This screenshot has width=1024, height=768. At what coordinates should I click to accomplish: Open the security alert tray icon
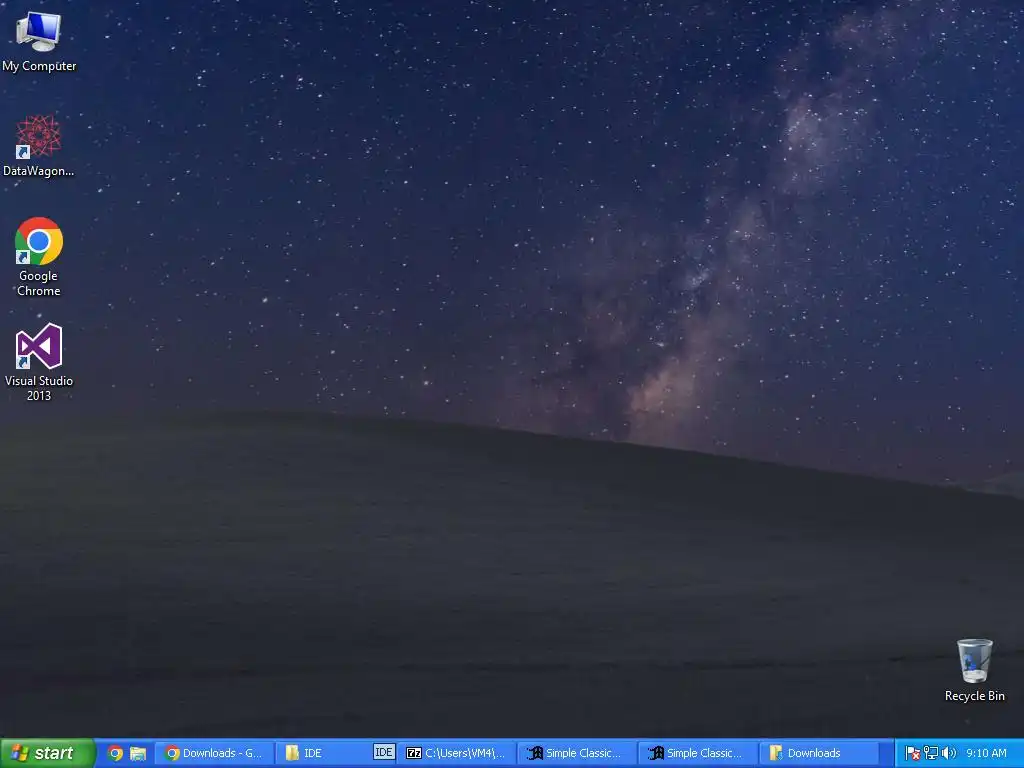913,753
